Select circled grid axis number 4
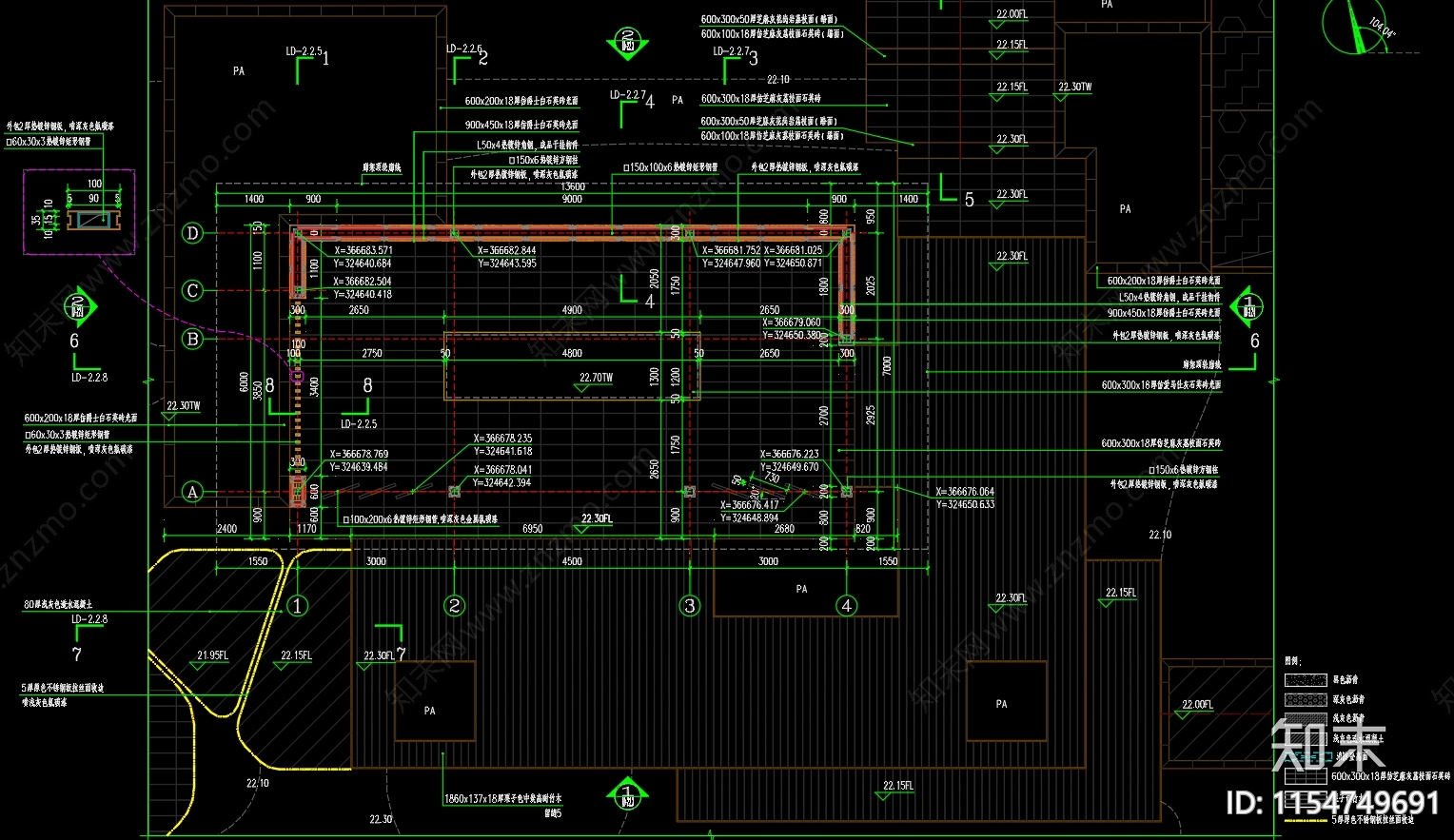1454x840 pixels. click(846, 605)
